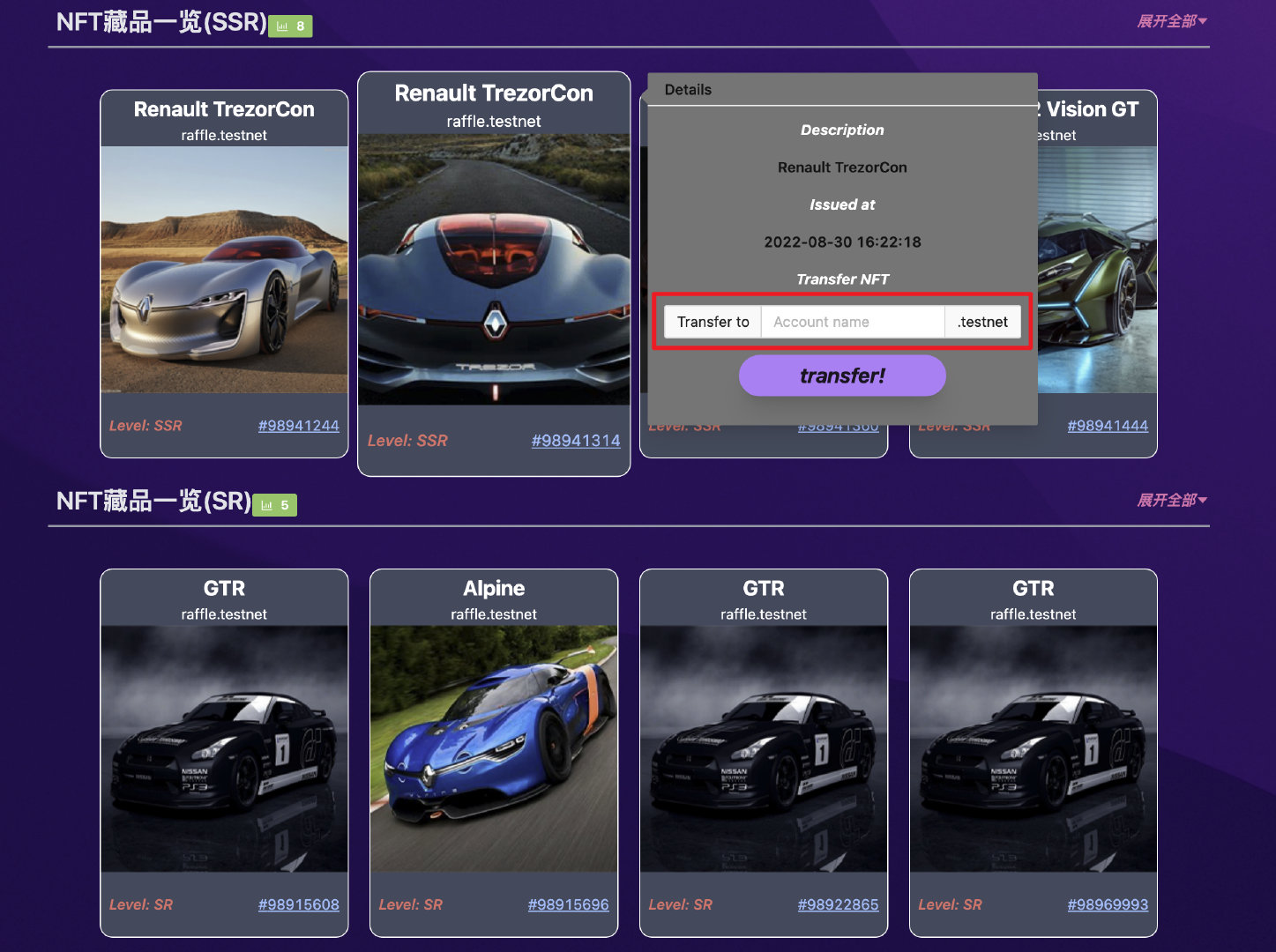Open token link #98969993
The width and height of the screenshot is (1276, 952).
1108,904
